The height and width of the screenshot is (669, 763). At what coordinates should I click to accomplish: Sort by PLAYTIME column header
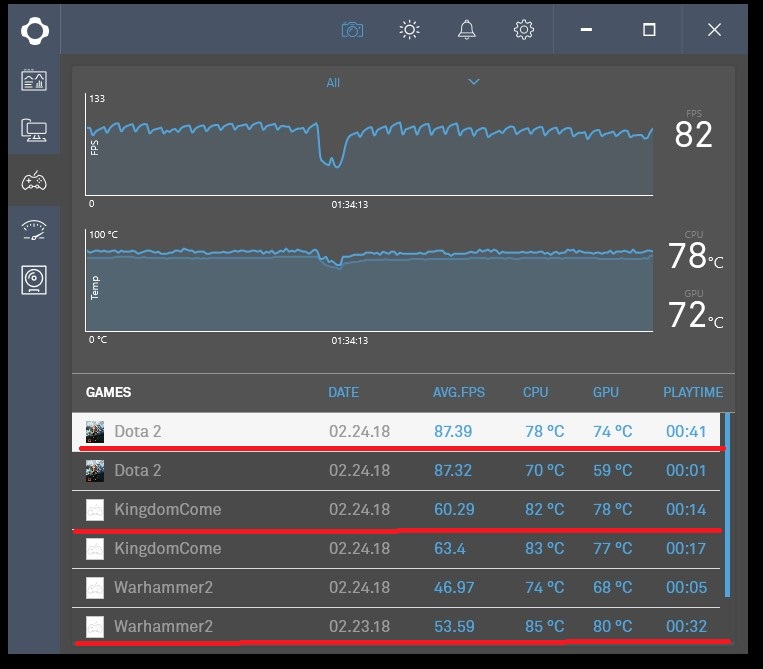tap(693, 392)
